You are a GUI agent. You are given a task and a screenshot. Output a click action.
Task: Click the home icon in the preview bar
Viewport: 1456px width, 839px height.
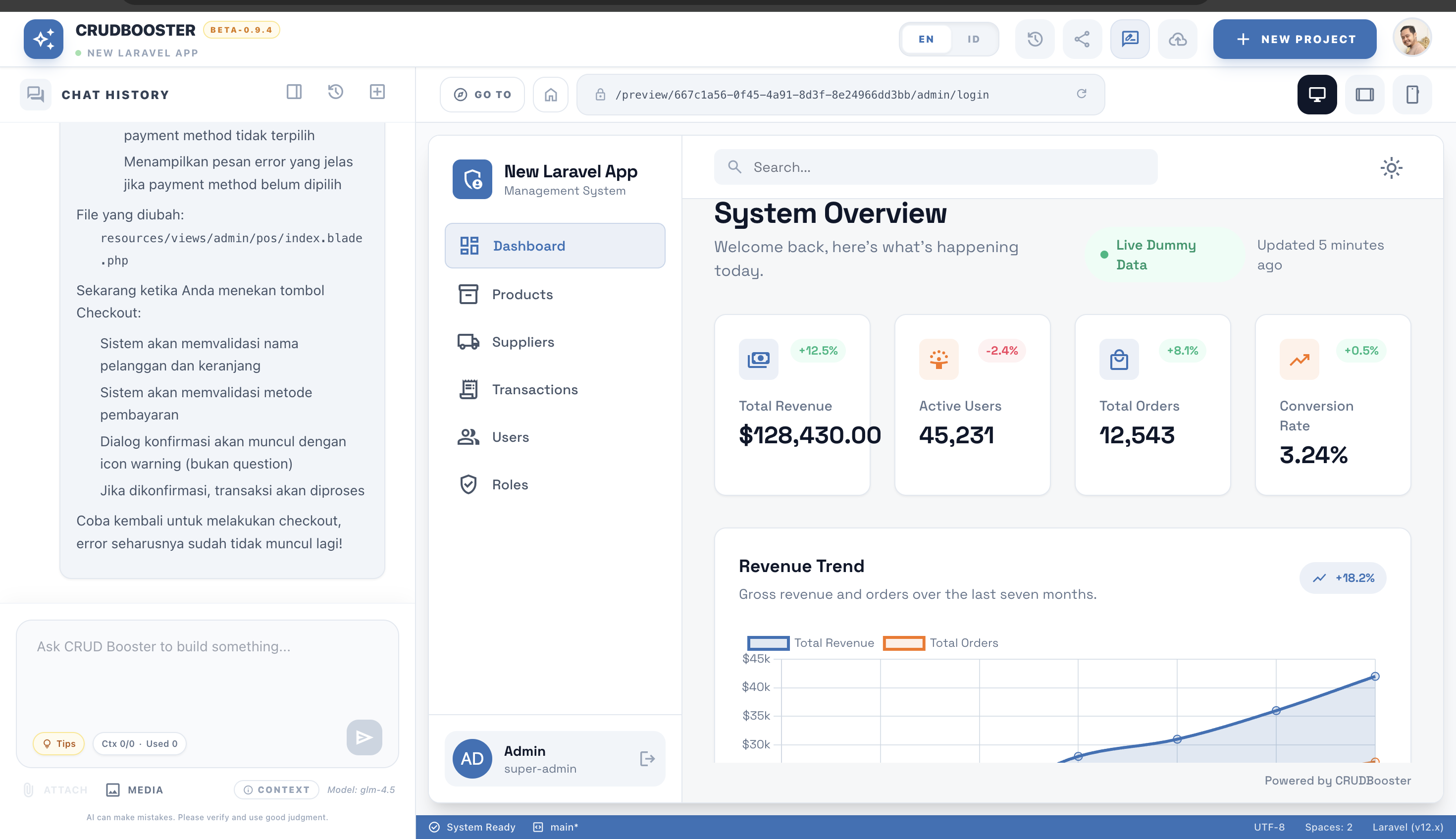[550, 94]
